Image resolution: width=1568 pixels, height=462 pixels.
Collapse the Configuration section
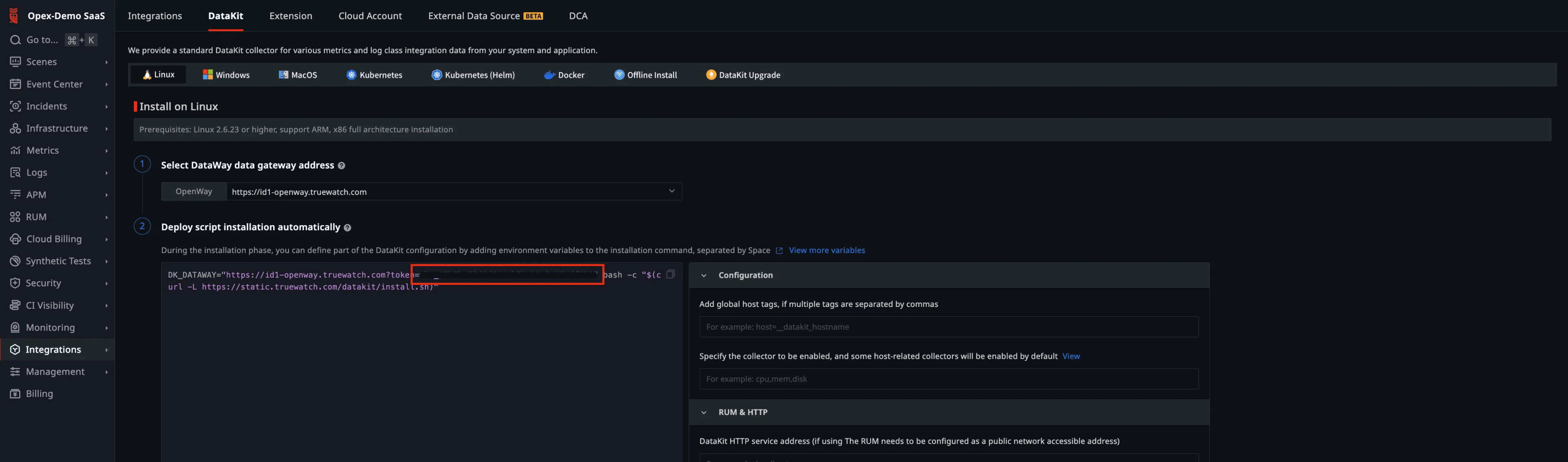[704, 275]
